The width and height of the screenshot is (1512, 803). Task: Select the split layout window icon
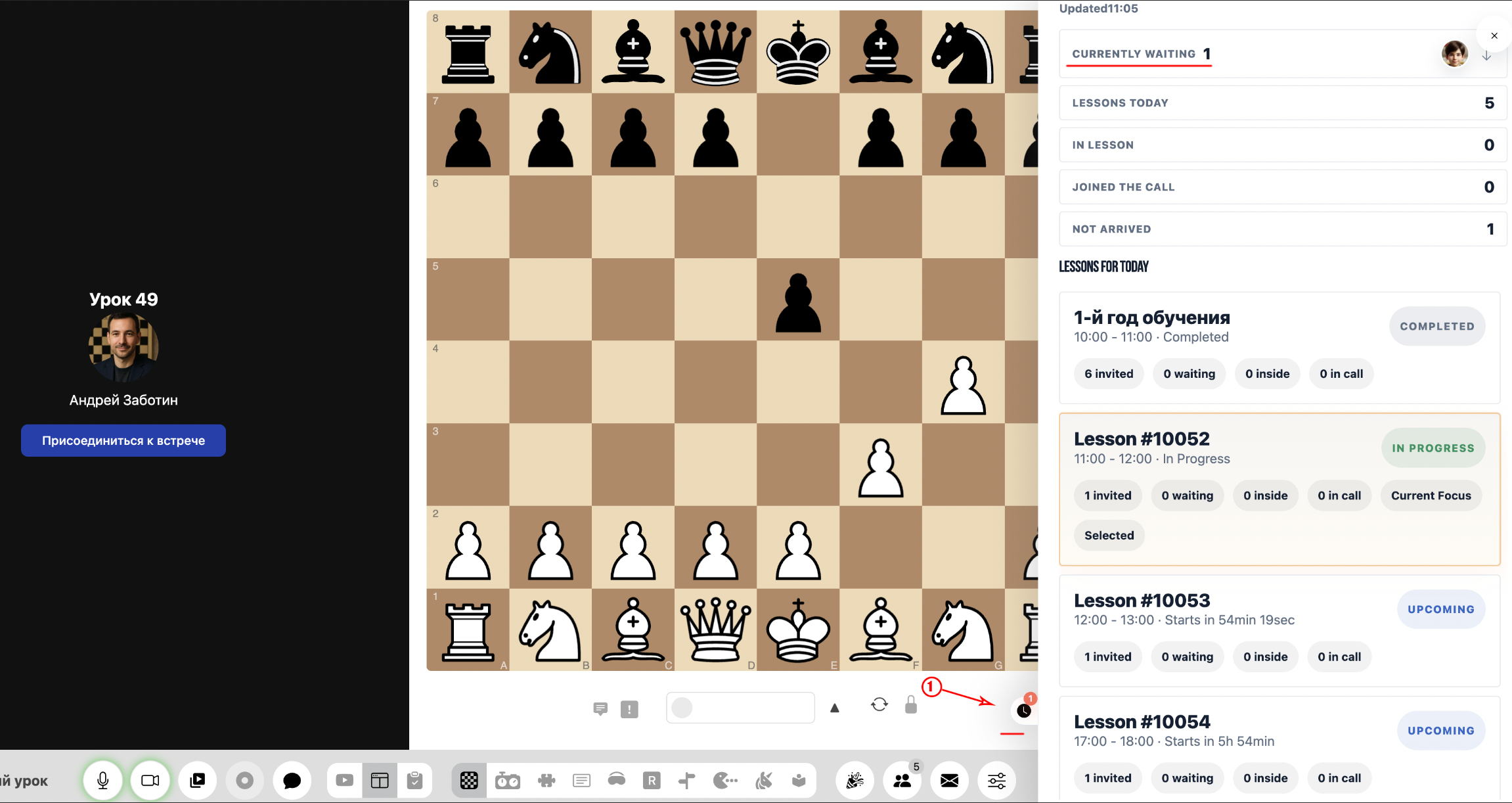(380, 780)
